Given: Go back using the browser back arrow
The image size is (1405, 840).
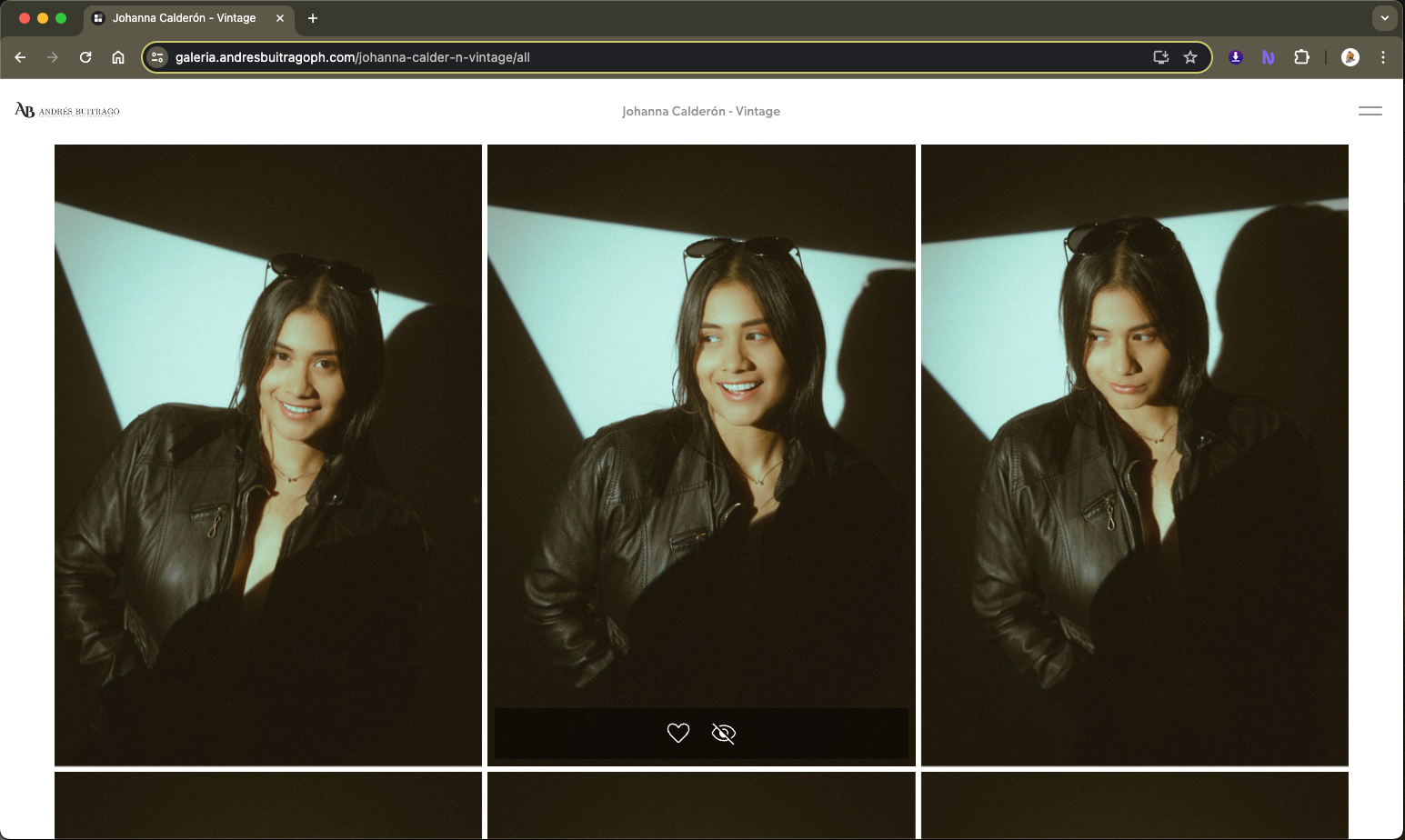Looking at the screenshot, I should click(20, 57).
